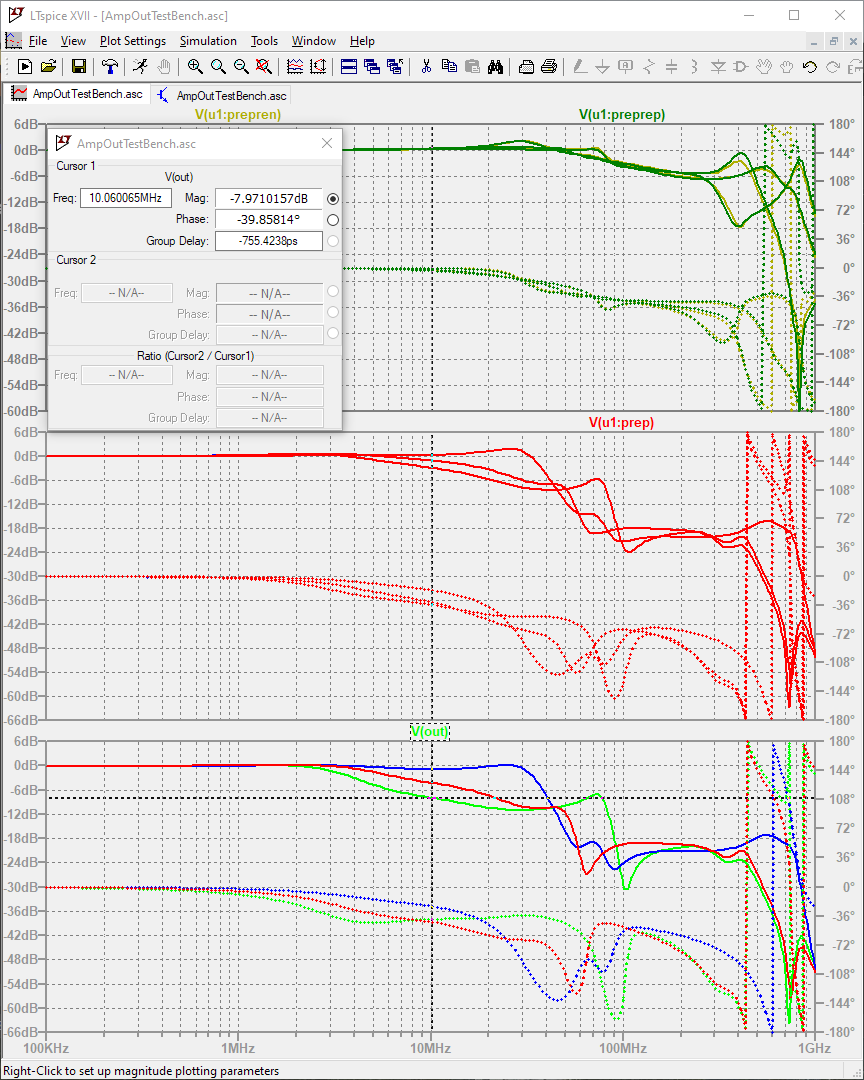Open a file with the folder icon
The image size is (864, 1080).
[x=48, y=67]
